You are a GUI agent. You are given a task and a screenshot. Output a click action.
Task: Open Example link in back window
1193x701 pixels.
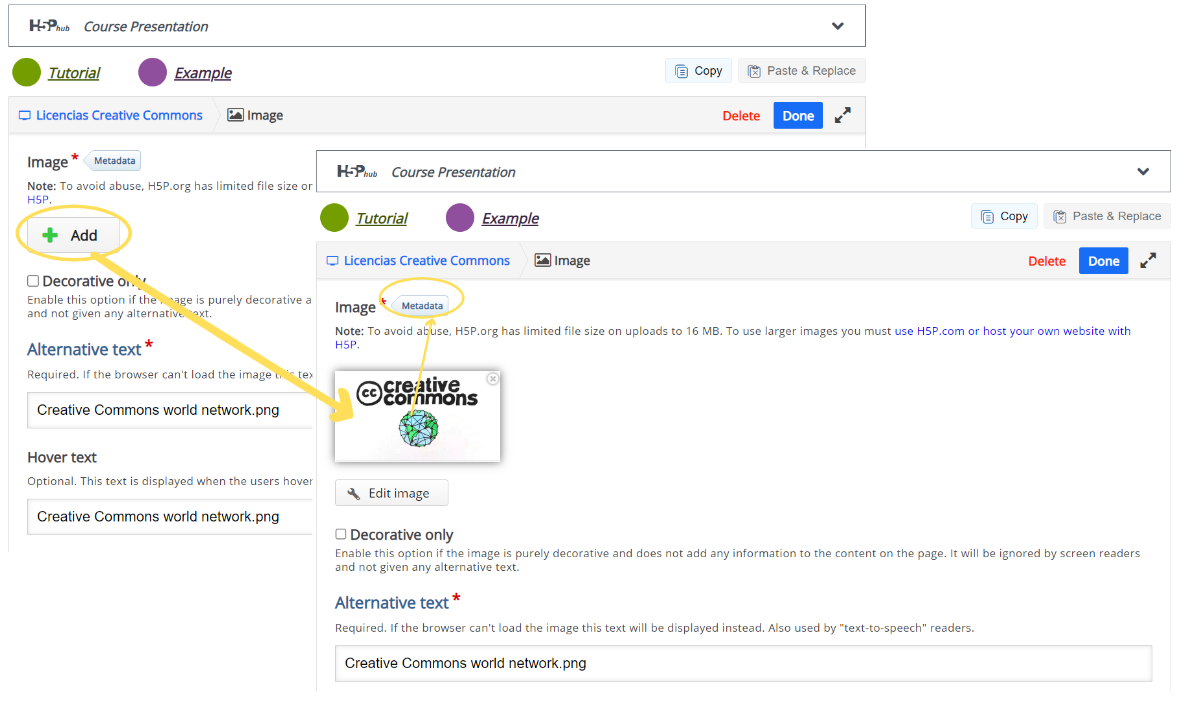tap(202, 73)
